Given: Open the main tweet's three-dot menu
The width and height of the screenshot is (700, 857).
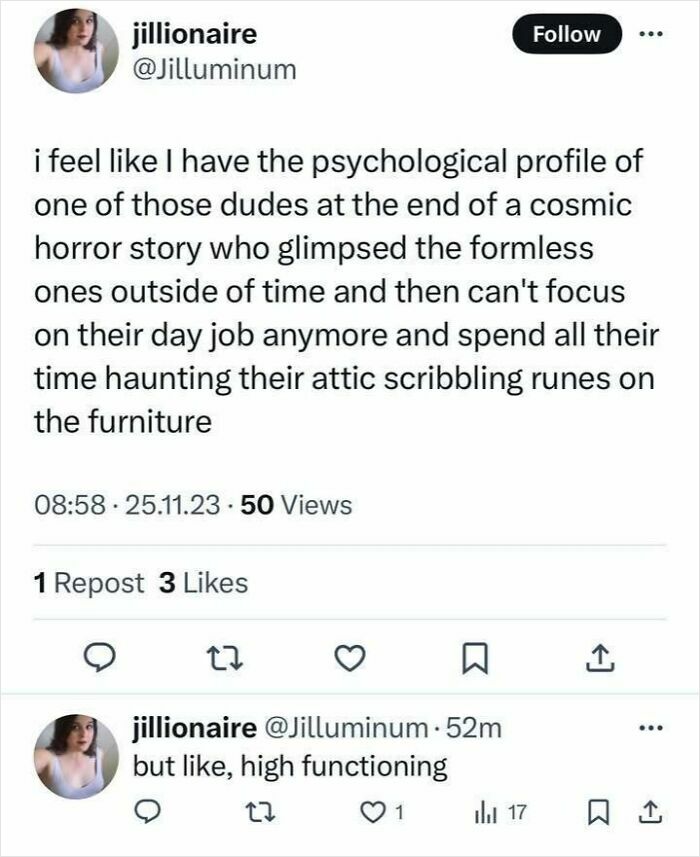Looking at the screenshot, I should coord(651,34).
